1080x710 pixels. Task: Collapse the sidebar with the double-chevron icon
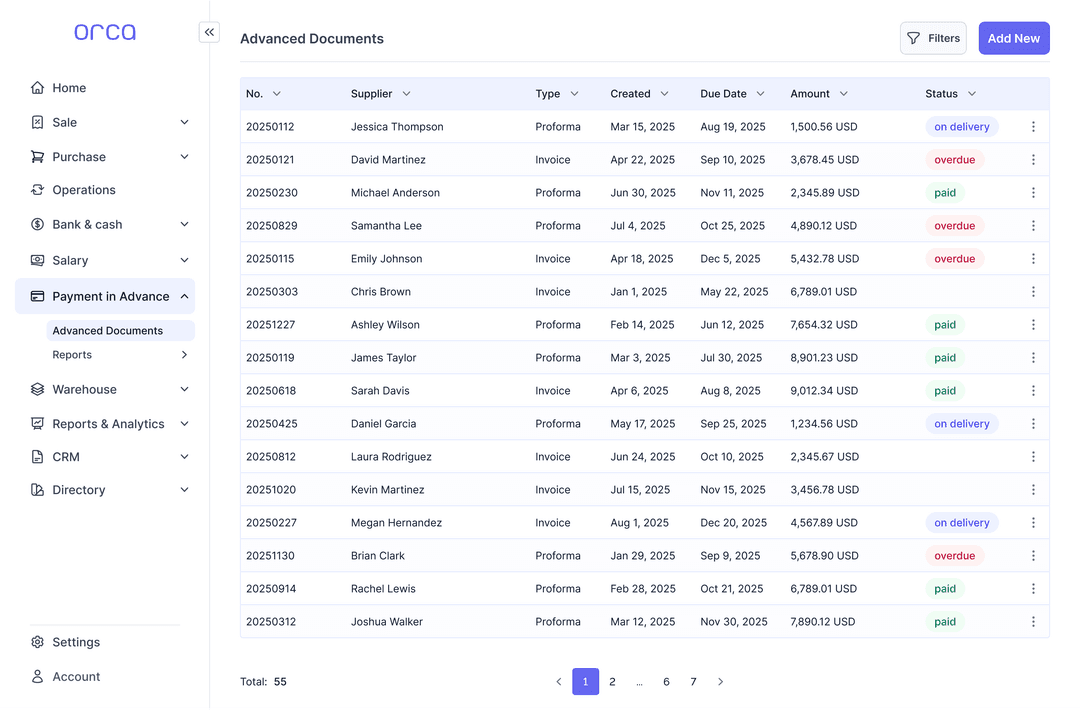tap(209, 31)
